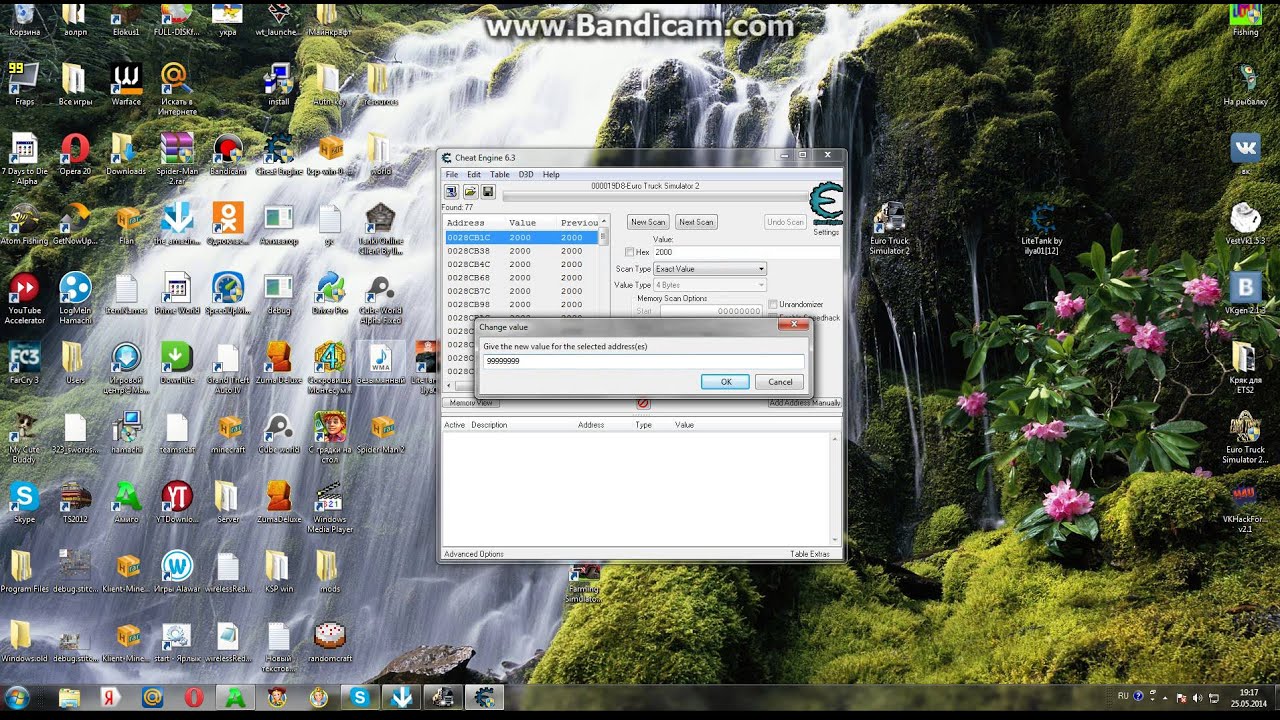The width and height of the screenshot is (1280, 720).
Task: Open the Atom Fishing desktop shortcut
Action: [24, 224]
